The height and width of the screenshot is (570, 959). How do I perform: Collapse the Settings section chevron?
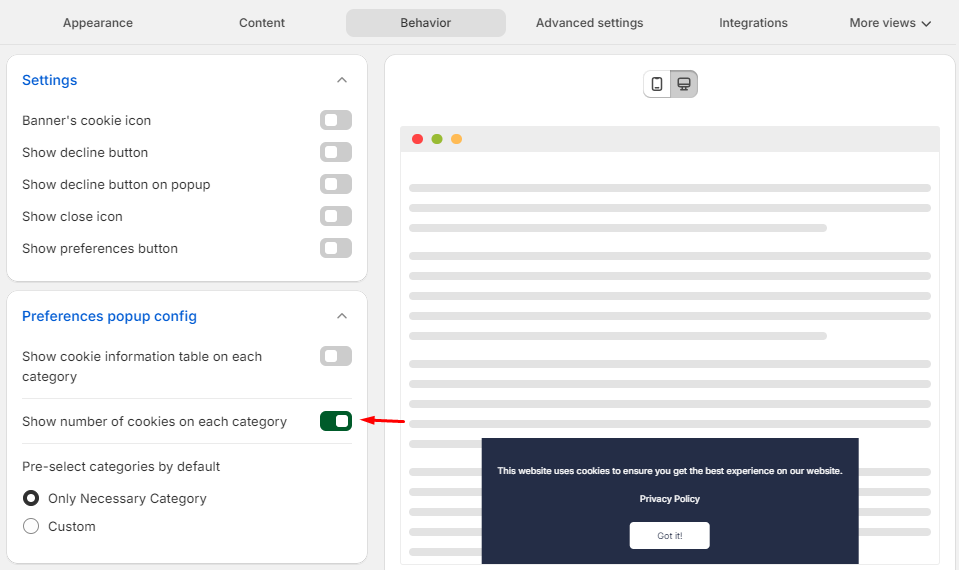(x=342, y=80)
